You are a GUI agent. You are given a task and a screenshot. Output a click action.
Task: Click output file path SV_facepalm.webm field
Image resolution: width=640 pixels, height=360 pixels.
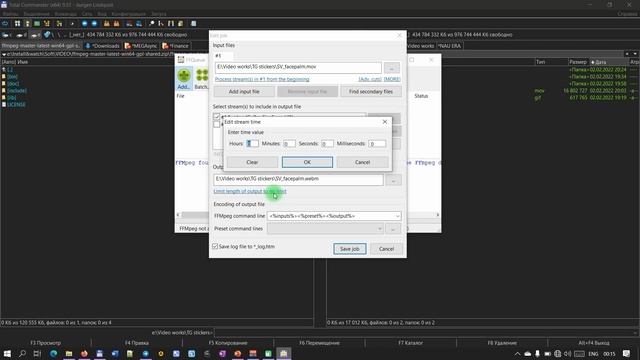298,179
